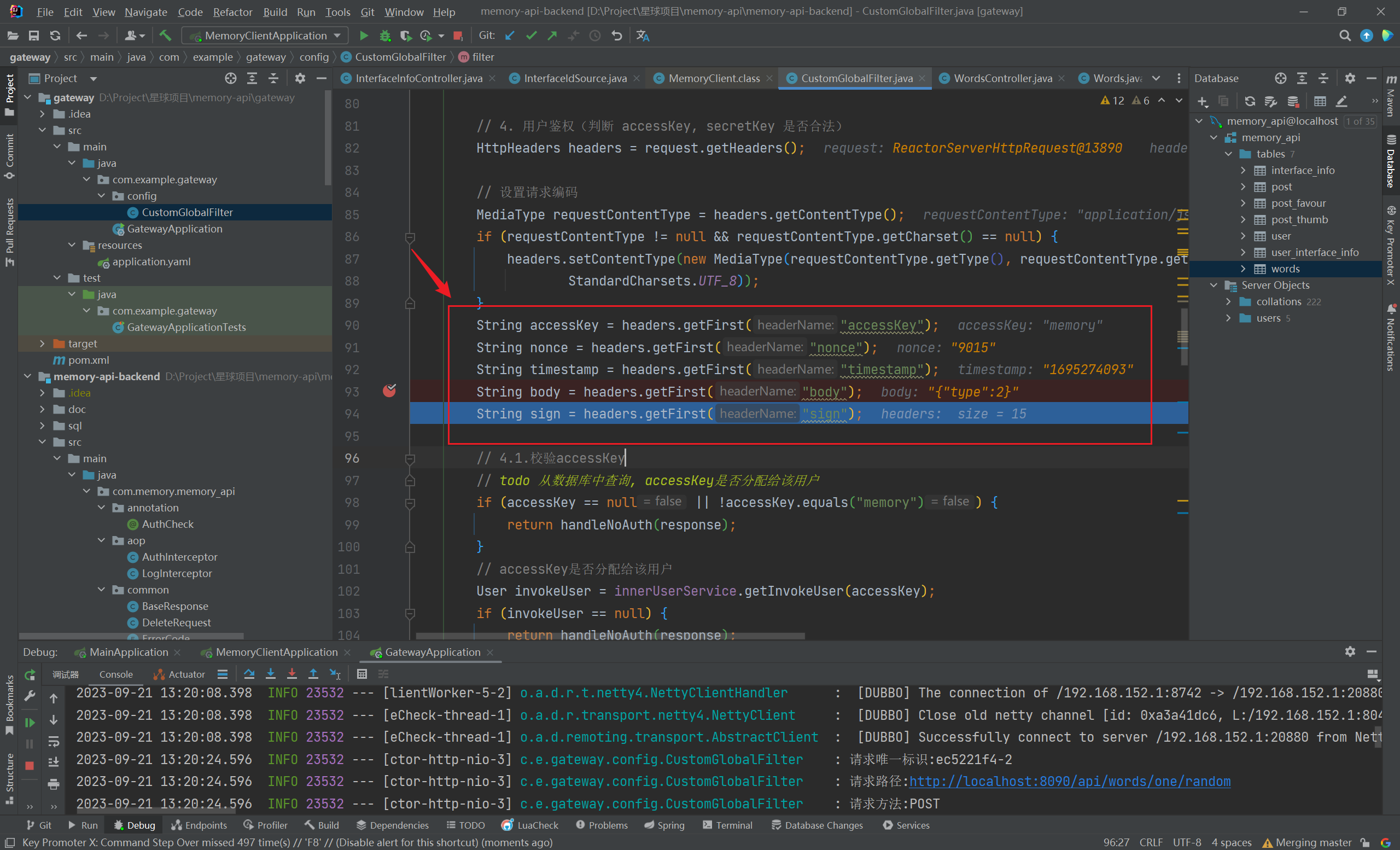
Task: Push commits with Git arrow icon
Action: tap(552, 36)
